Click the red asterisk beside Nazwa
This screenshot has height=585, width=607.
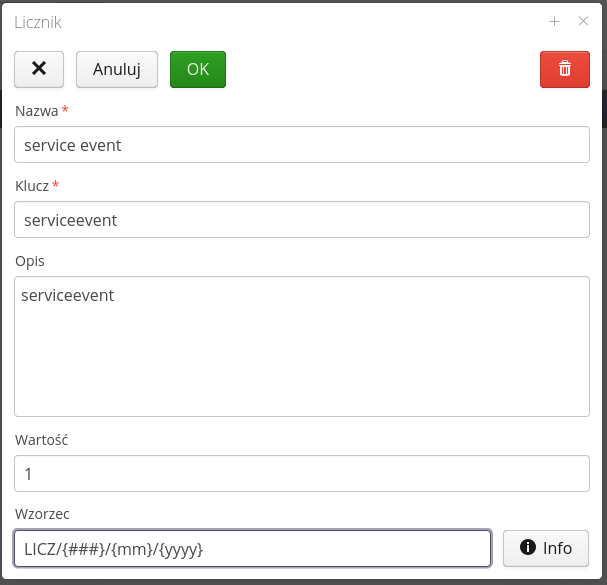point(65,109)
